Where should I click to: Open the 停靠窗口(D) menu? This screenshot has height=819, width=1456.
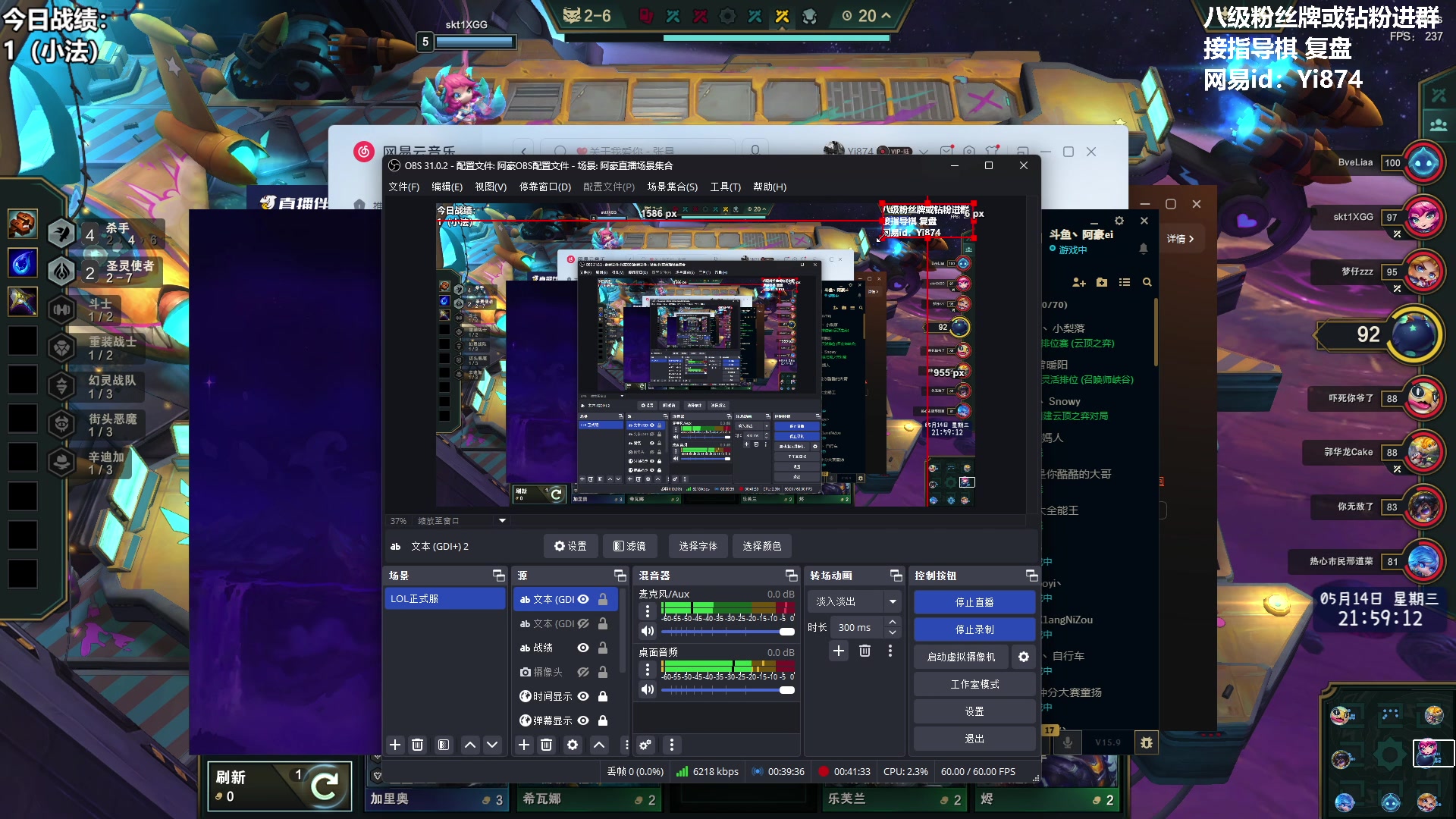(544, 187)
